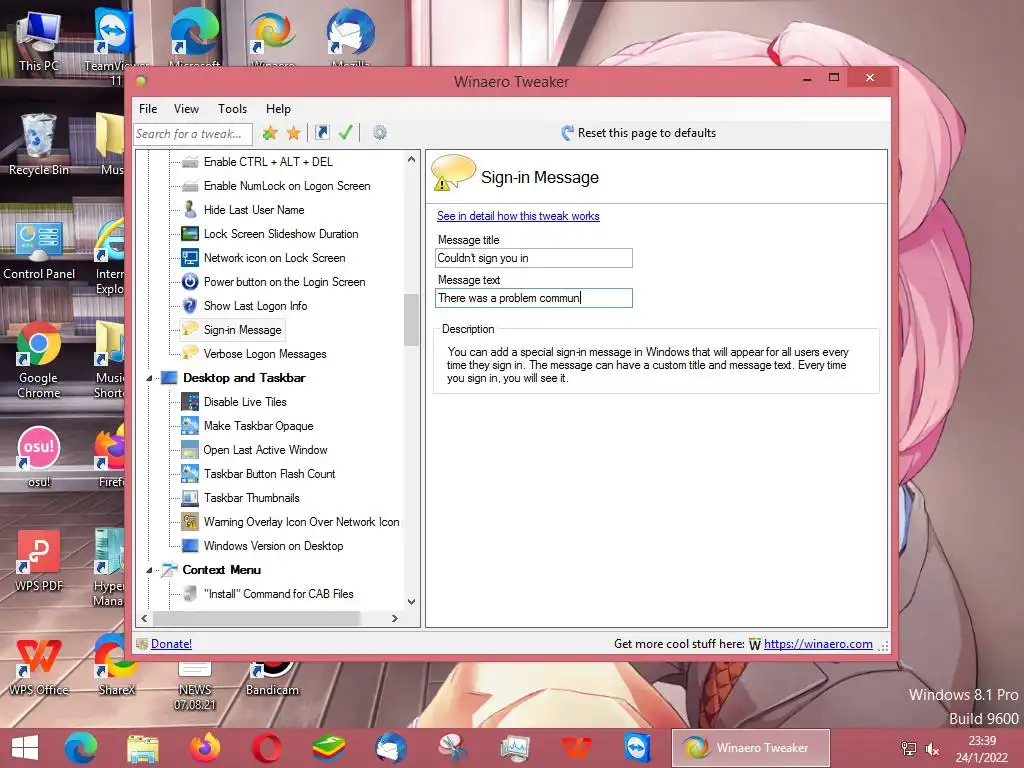1024x768 pixels.
Task: Open settings gear icon in toolbar
Action: pos(379,133)
